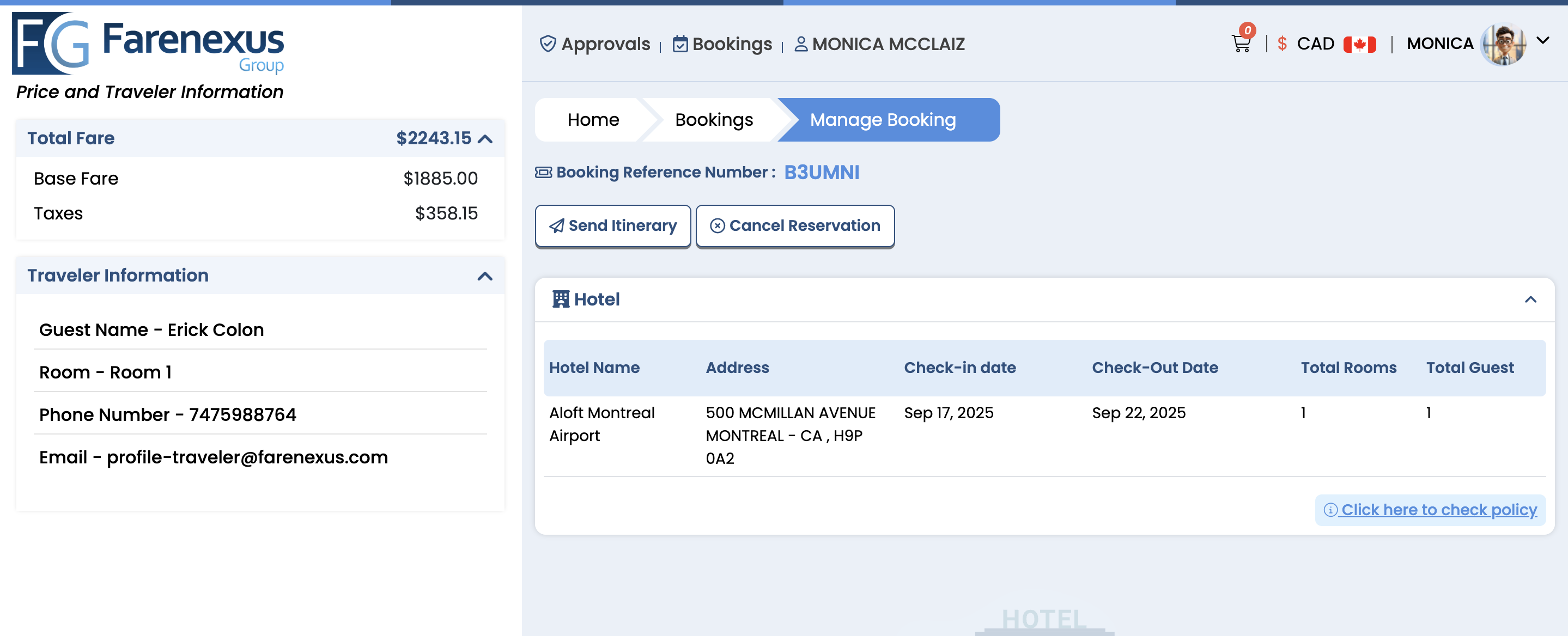Screen dimensions: 1568x636
Task: Click the booking reference ticket icon
Action: (543, 172)
